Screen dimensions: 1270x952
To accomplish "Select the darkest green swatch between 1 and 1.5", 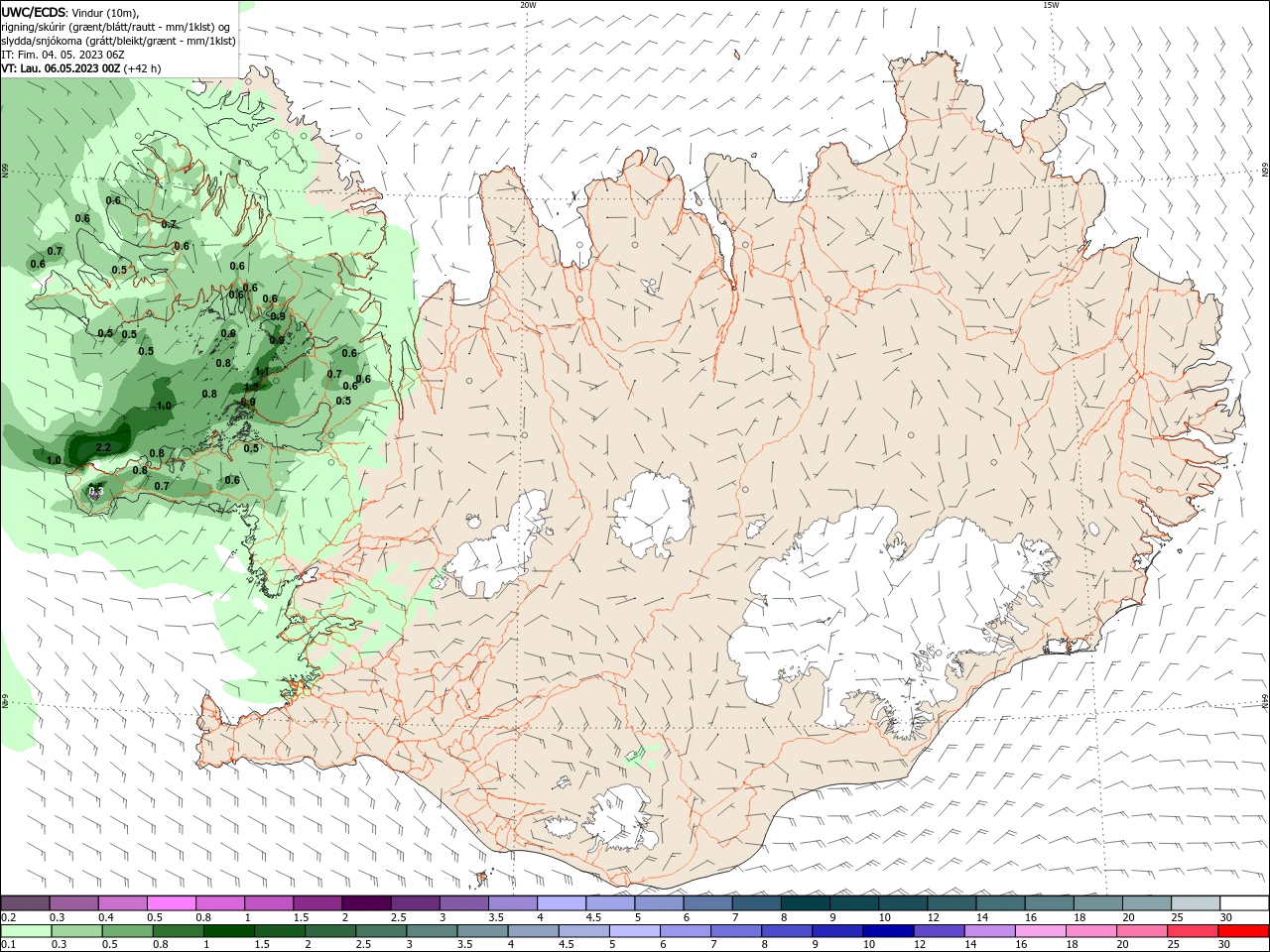I will (228, 931).
